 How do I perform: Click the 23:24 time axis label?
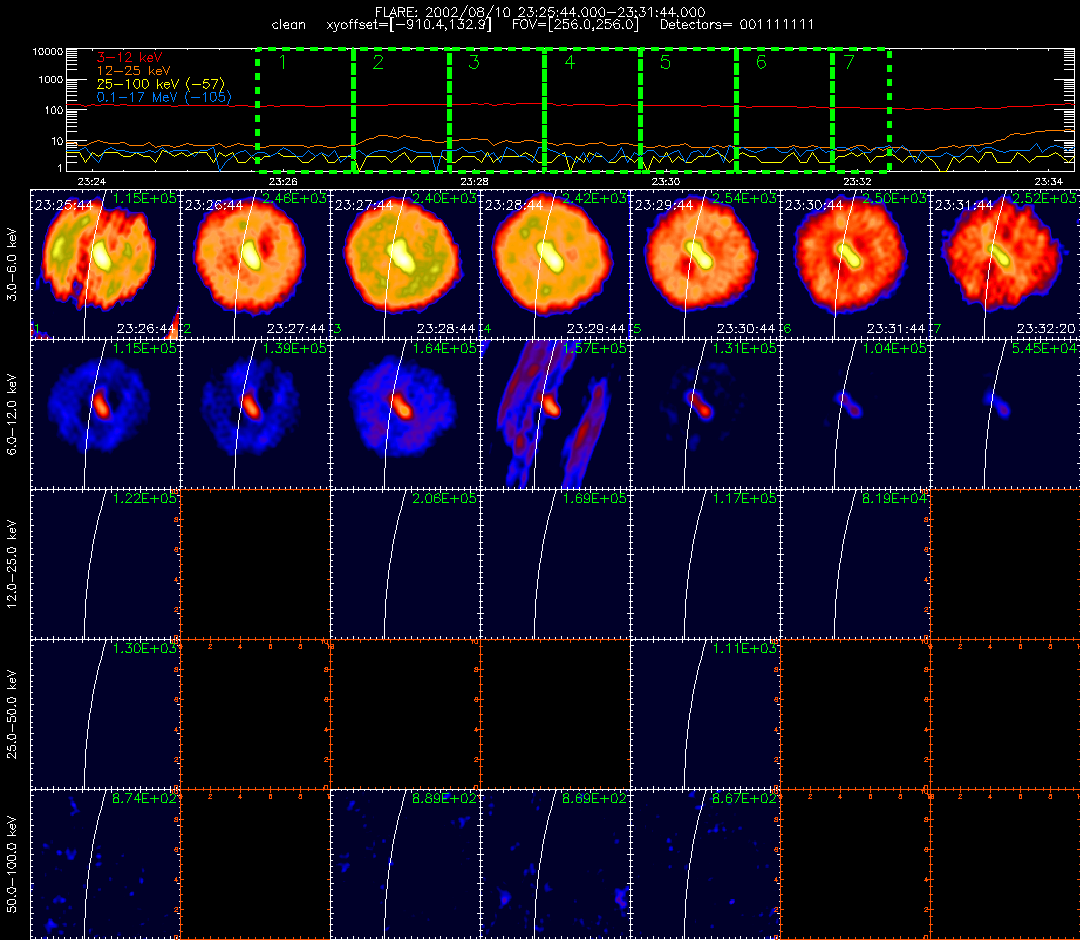[x=92, y=181]
